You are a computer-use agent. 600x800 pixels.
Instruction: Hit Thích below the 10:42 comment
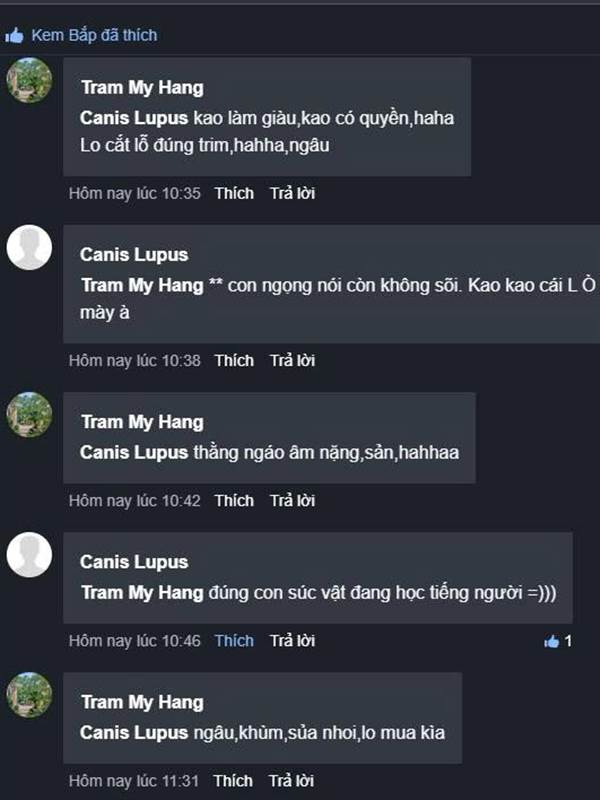234,500
